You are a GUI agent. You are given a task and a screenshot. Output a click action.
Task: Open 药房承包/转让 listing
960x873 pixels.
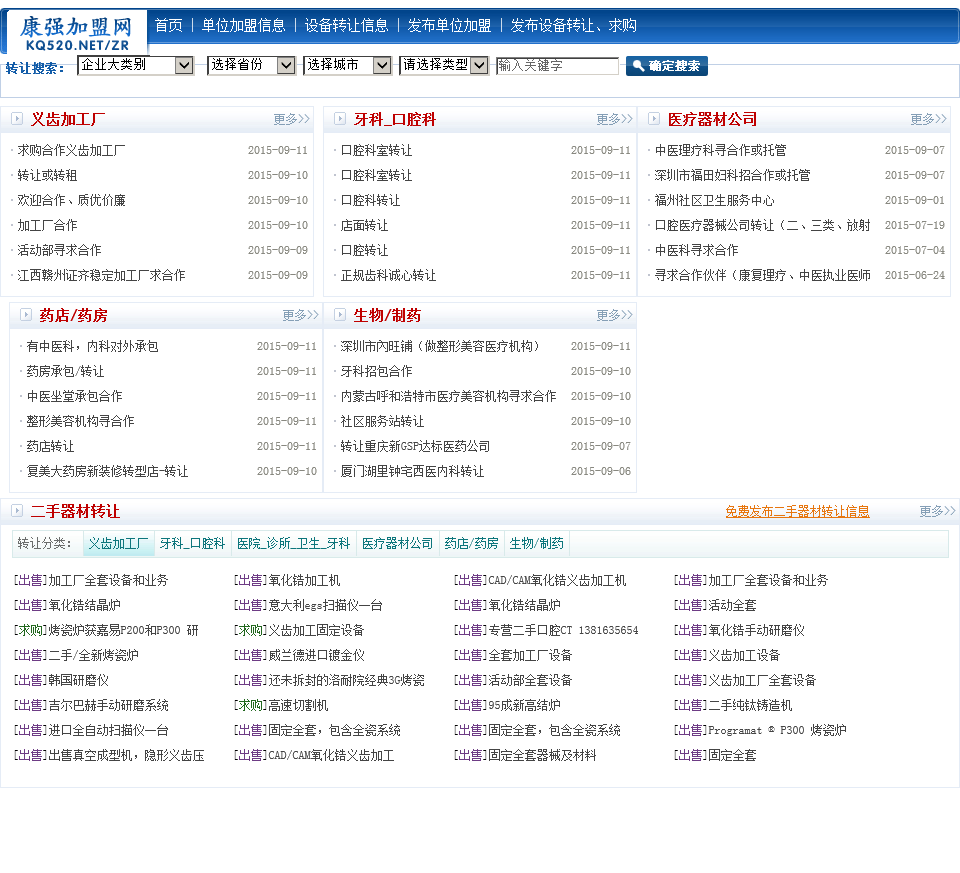[65, 371]
